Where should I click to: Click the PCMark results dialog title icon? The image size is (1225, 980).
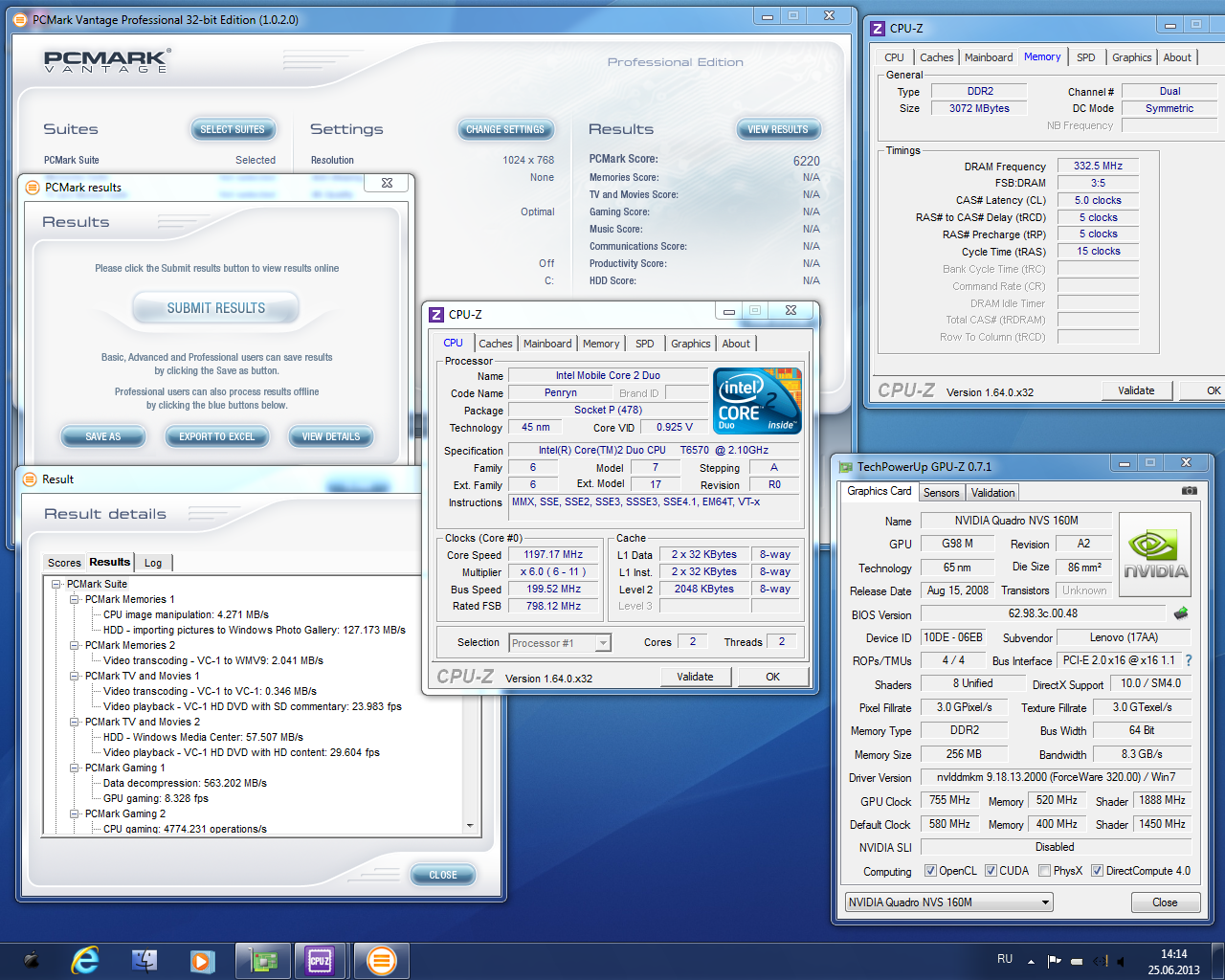pos(33,187)
